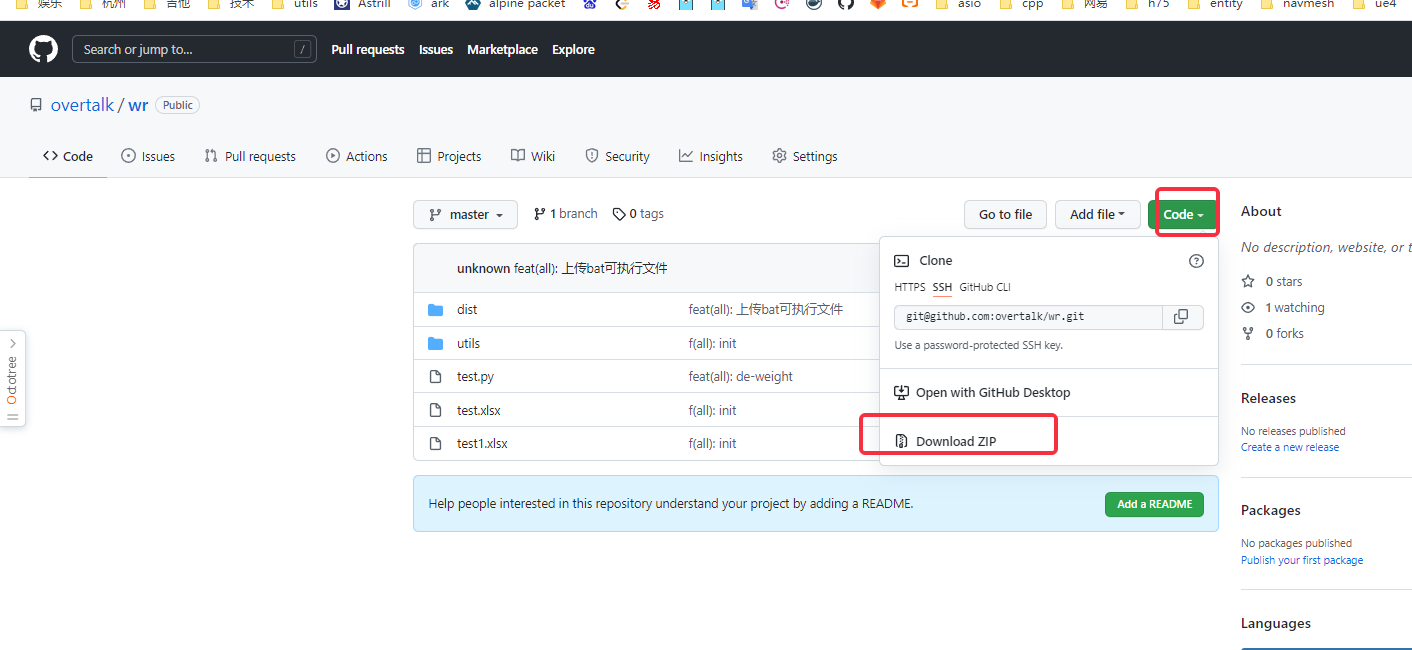The width and height of the screenshot is (1412, 650).
Task: Click the repository book icon beside overtalk
Action: (36, 105)
